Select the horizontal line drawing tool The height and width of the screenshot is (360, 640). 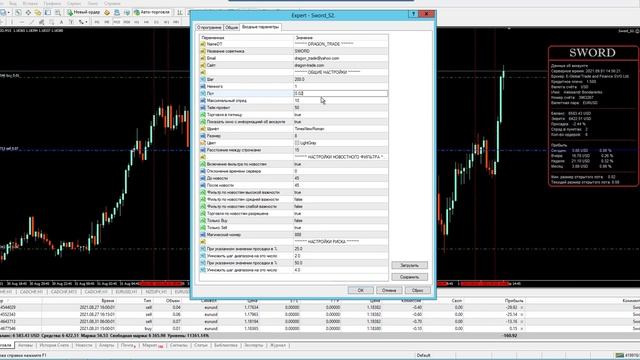(22, 22)
